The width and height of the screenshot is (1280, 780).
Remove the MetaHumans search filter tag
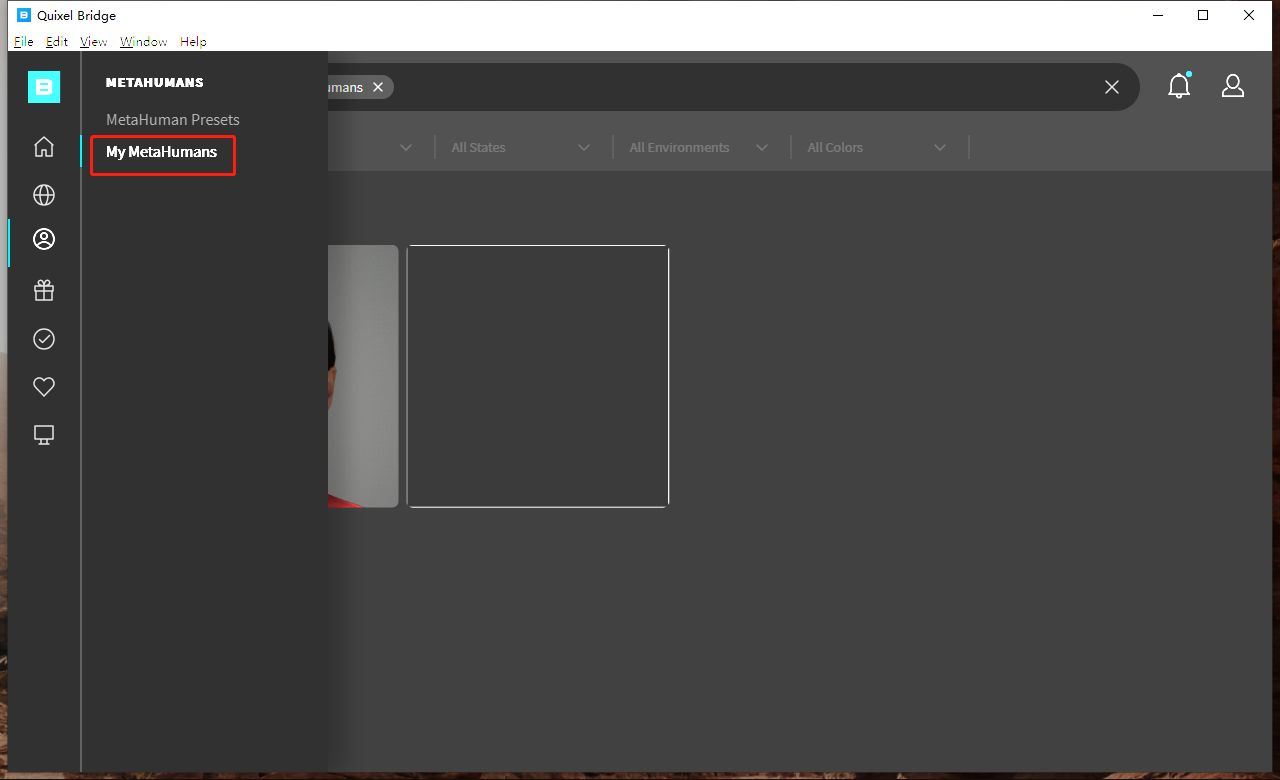tap(378, 87)
